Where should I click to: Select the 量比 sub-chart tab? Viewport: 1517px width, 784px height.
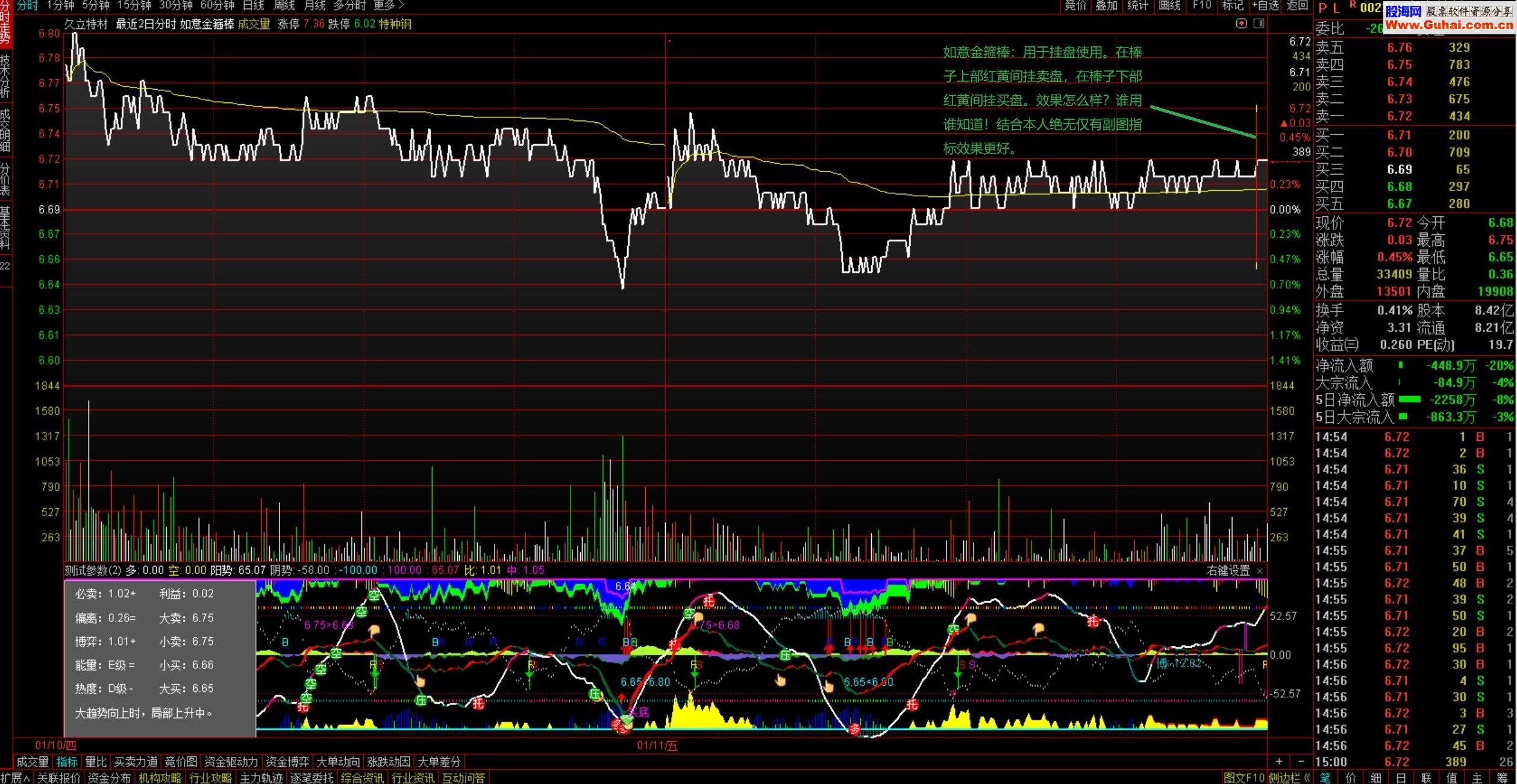(95, 762)
